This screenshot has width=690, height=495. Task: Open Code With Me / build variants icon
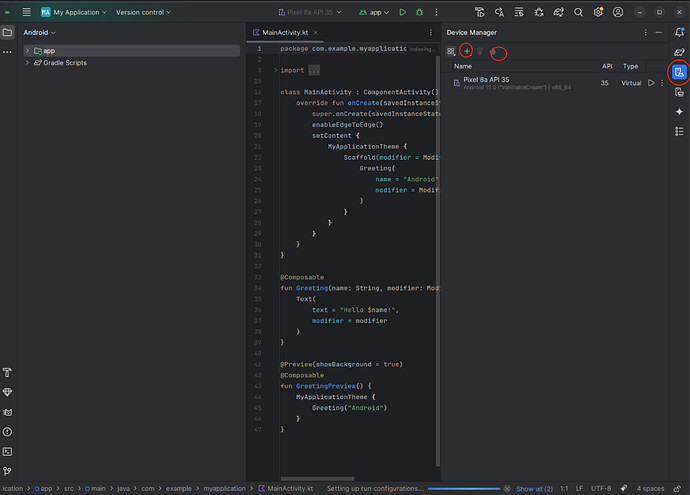coord(480,12)
